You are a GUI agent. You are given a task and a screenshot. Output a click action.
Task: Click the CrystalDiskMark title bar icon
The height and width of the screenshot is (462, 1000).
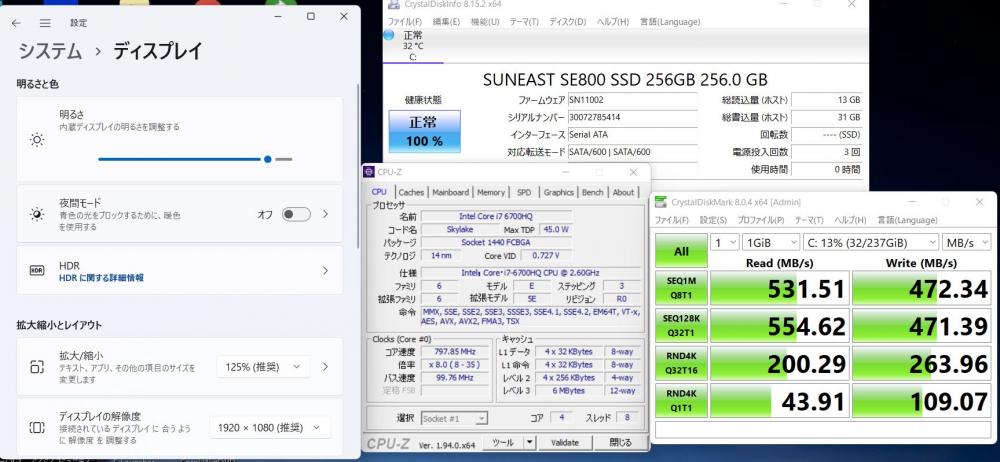click(661, 202)
